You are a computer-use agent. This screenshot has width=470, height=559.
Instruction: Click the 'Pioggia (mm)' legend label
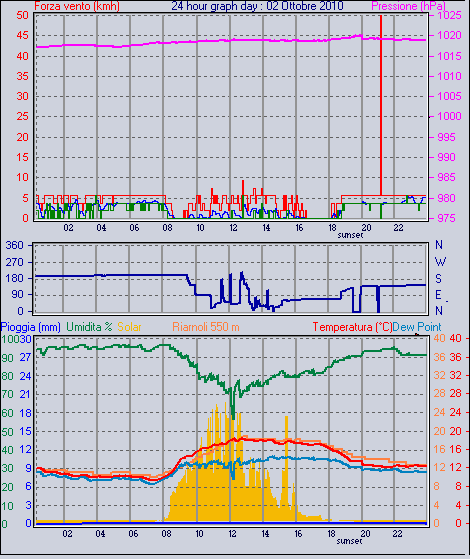pyautogui.click(x=30, y=327)
